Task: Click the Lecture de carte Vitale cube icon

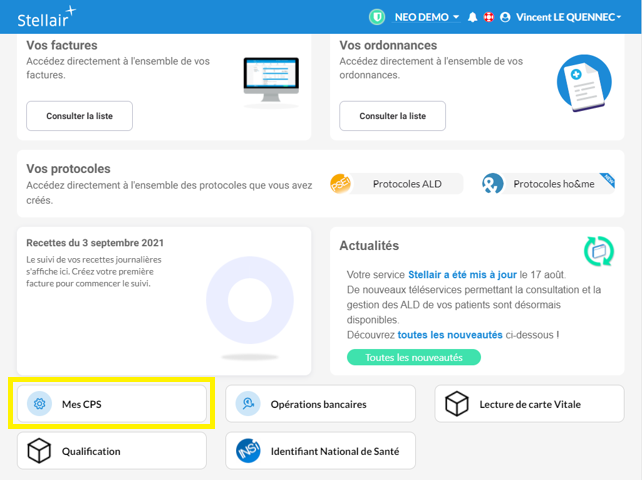Action: pos(457,404)
